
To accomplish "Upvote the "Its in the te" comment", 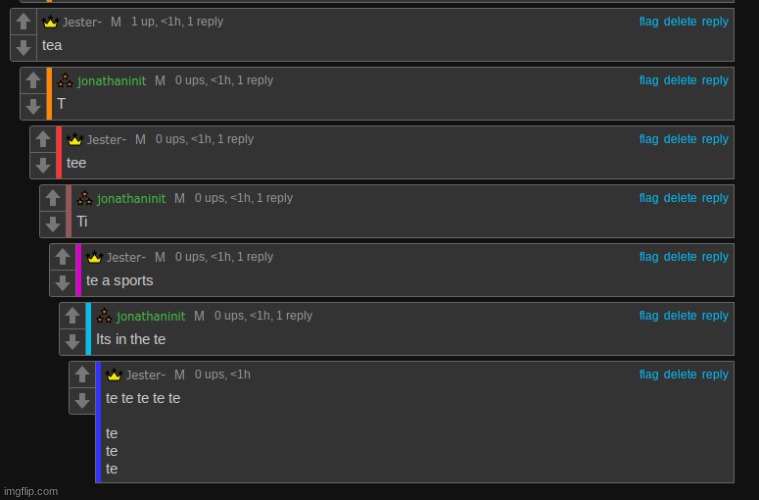I will coord(73,316).
